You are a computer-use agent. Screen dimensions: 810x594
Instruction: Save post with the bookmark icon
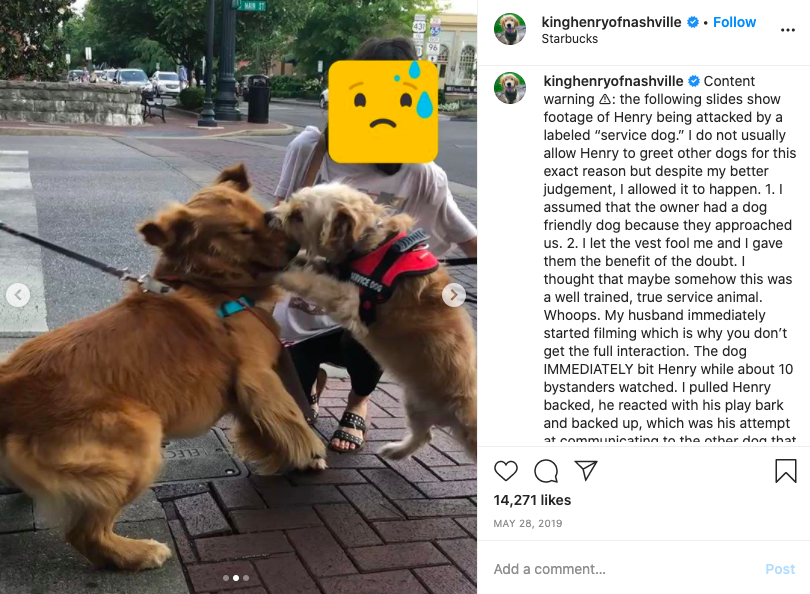[786, 471]
